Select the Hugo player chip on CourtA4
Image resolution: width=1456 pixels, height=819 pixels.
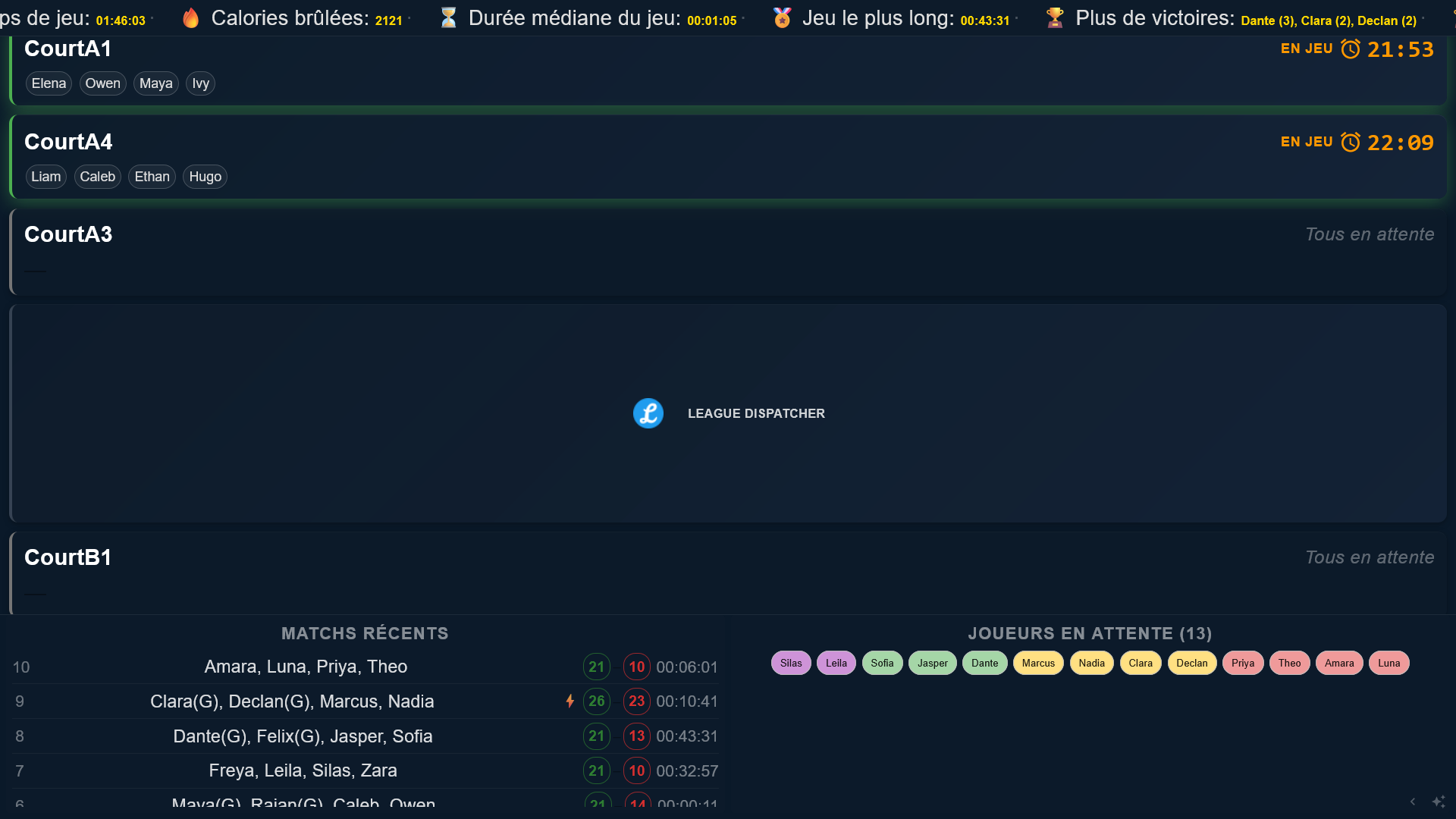click(205, 177)
